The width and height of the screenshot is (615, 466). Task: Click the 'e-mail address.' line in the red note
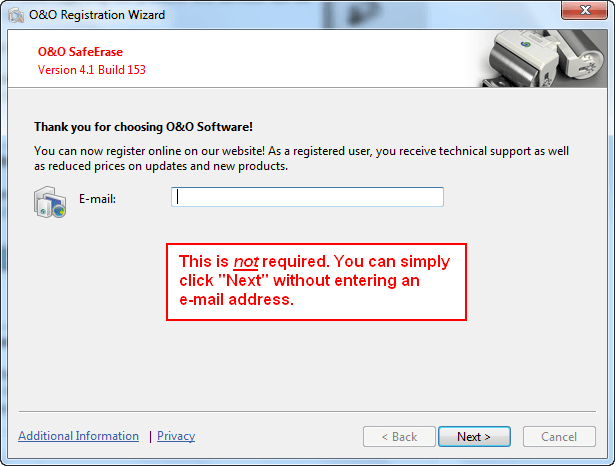click(x=236, y=300)
